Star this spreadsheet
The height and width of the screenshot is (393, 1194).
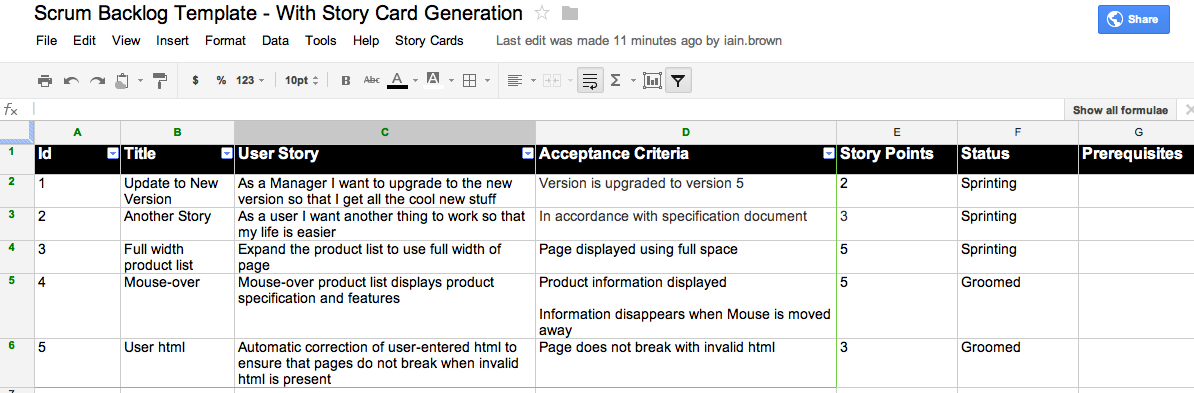(x=542, y=14)
